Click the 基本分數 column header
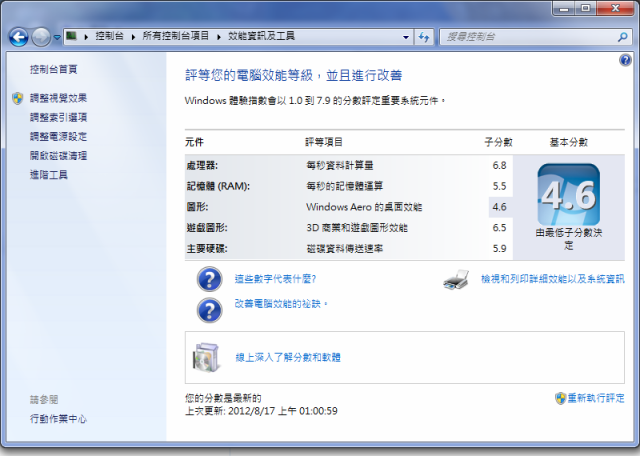 569,142
